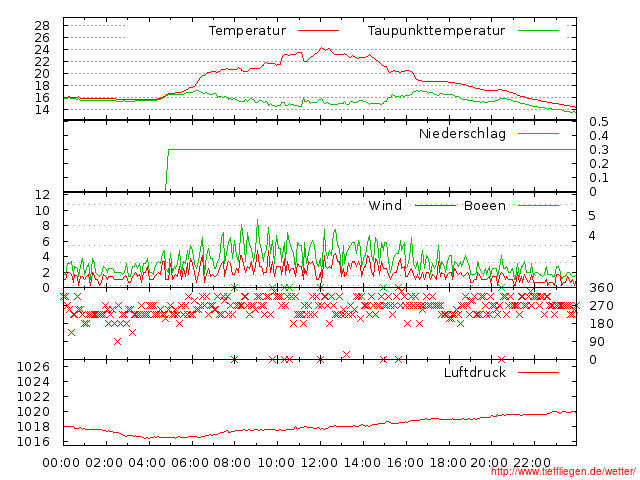The width and height of the screenshot is (640, 480).
Task: Click the 20:00 time axis label
Action: (489, 463)
